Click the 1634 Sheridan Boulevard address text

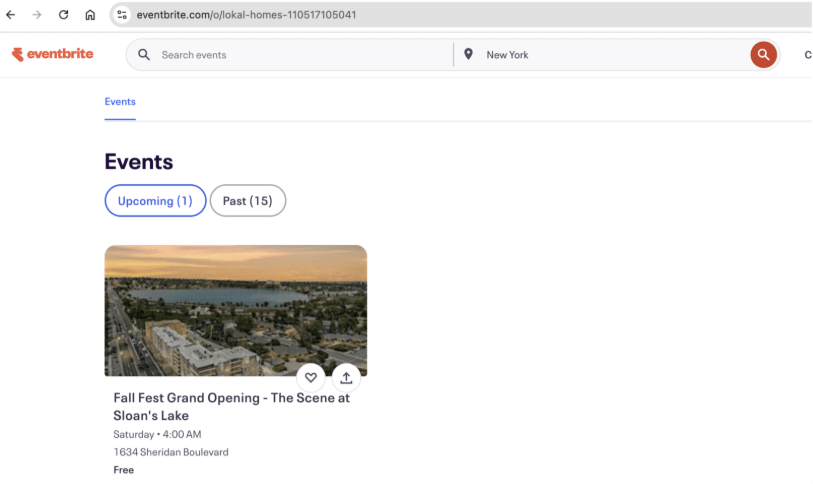click(x=171, y=452)
